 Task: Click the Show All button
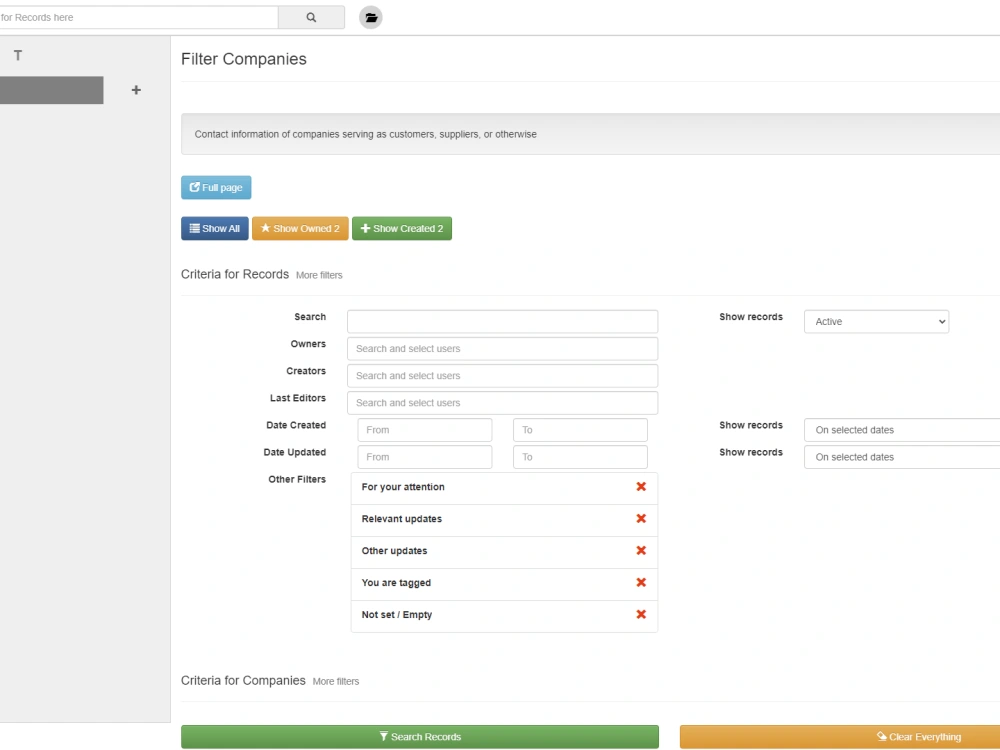(215, 228)
